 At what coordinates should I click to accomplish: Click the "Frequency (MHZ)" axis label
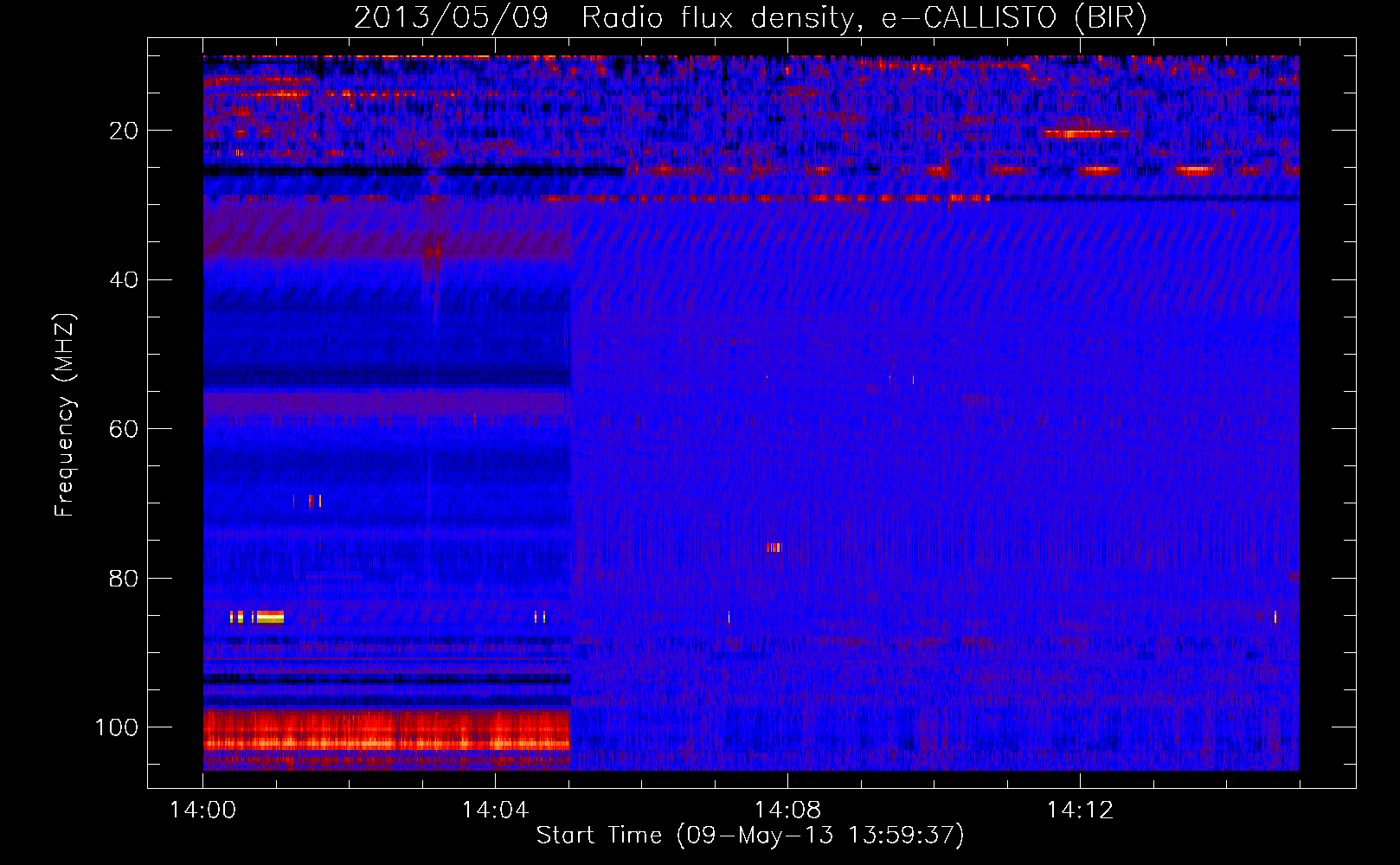[65, 415]
